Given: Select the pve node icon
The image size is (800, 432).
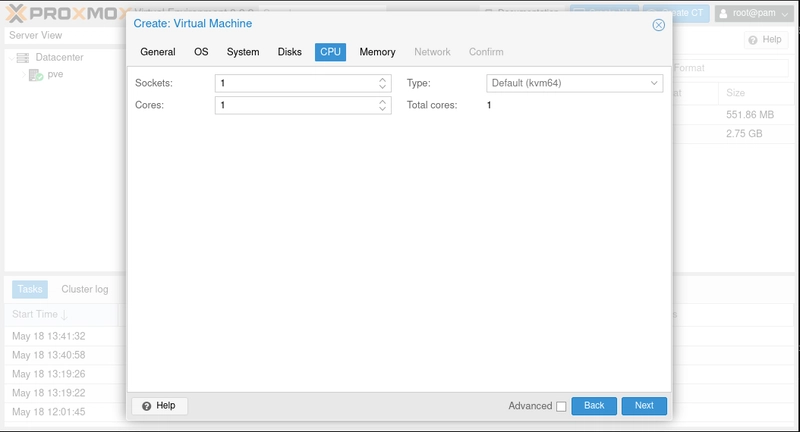Looking at the screenshot, I should pos(36,75).
